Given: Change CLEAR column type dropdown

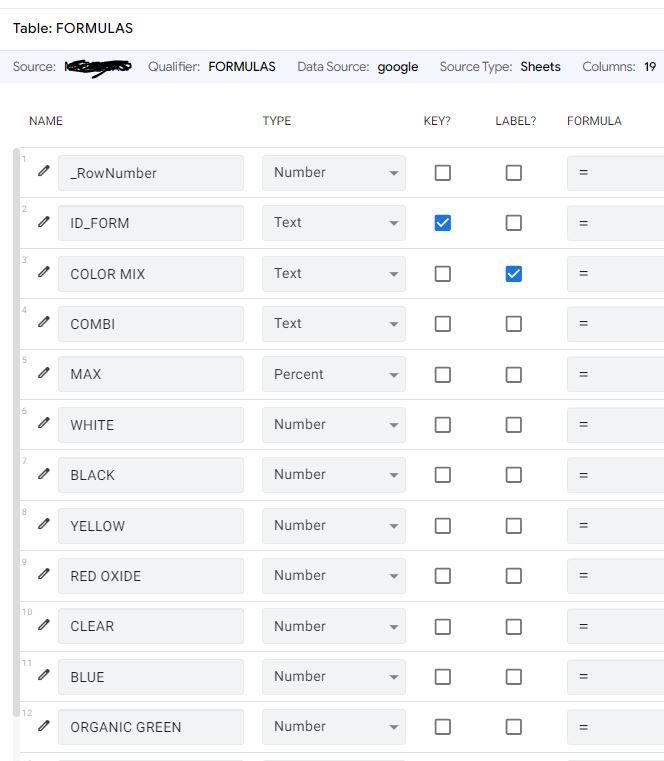Looking at the screenshot, I should point(334,626).
